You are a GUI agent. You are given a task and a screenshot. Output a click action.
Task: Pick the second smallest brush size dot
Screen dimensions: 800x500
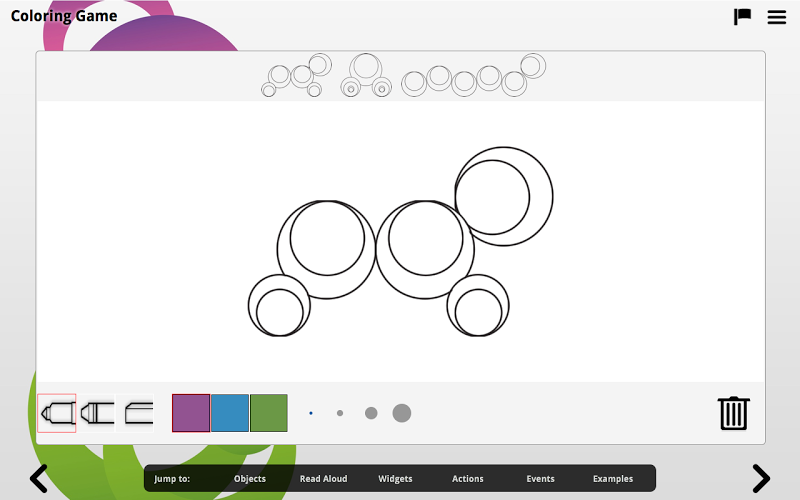(x=340, y=413)
